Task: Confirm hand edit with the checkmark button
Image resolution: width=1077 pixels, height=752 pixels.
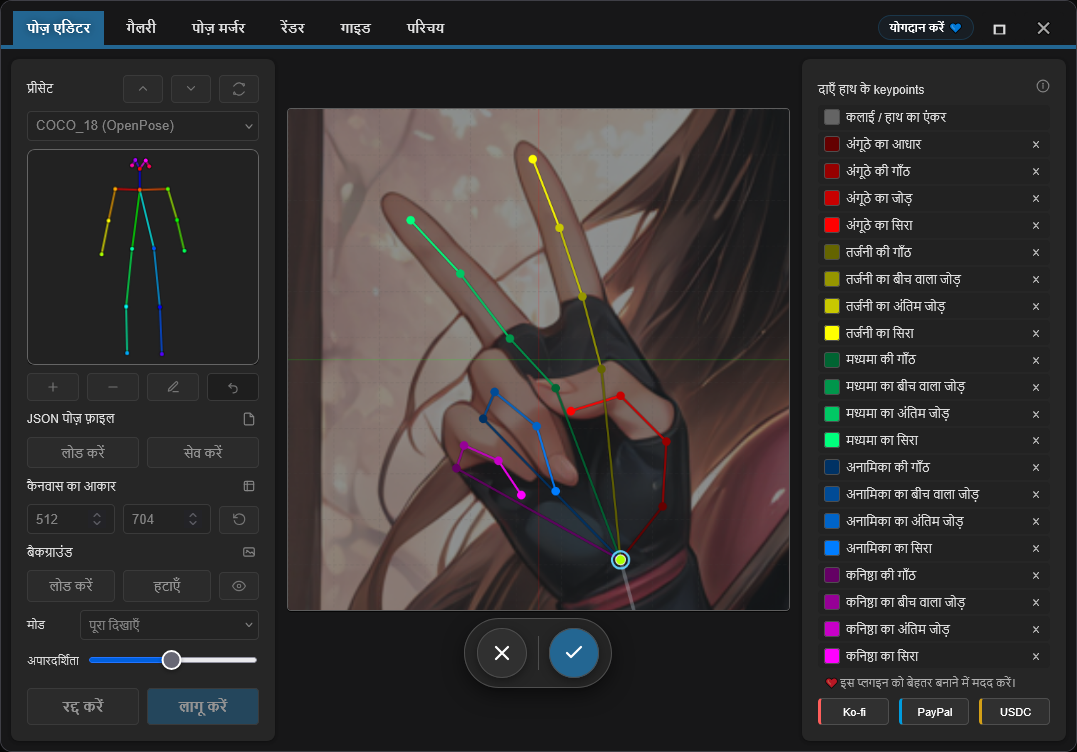Action: tap(574, 653)
